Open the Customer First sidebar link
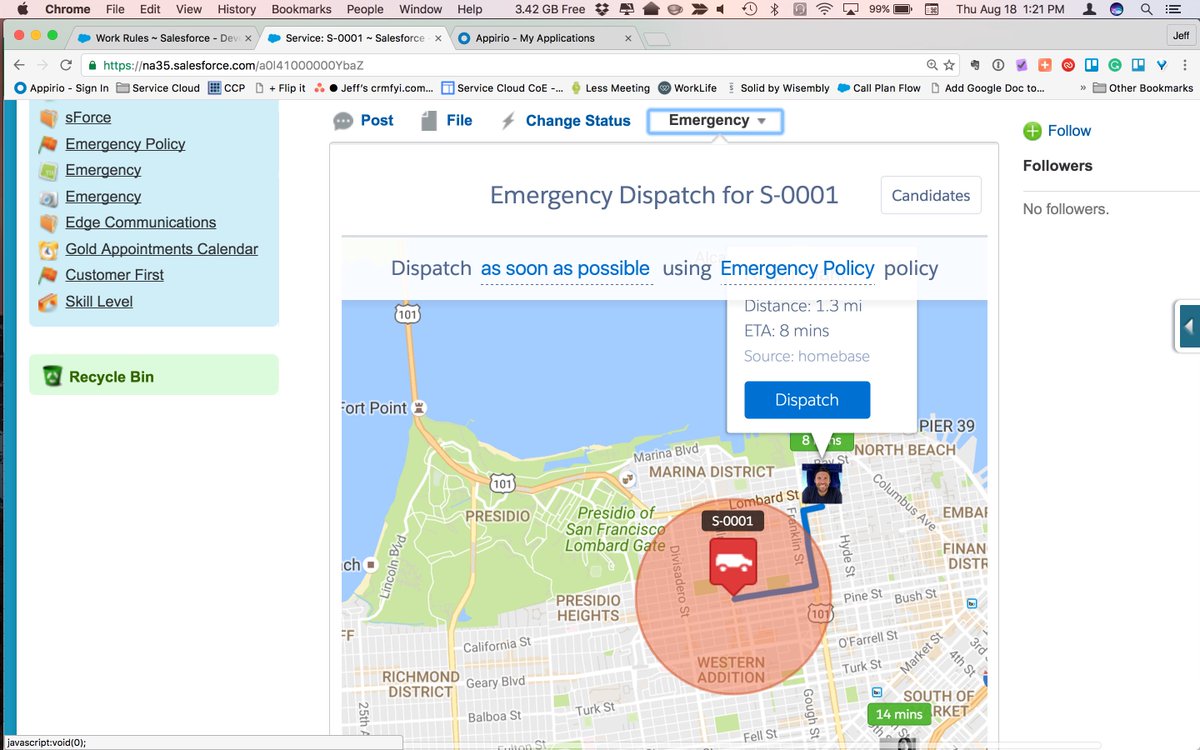1200x750 pixels. 115,275
